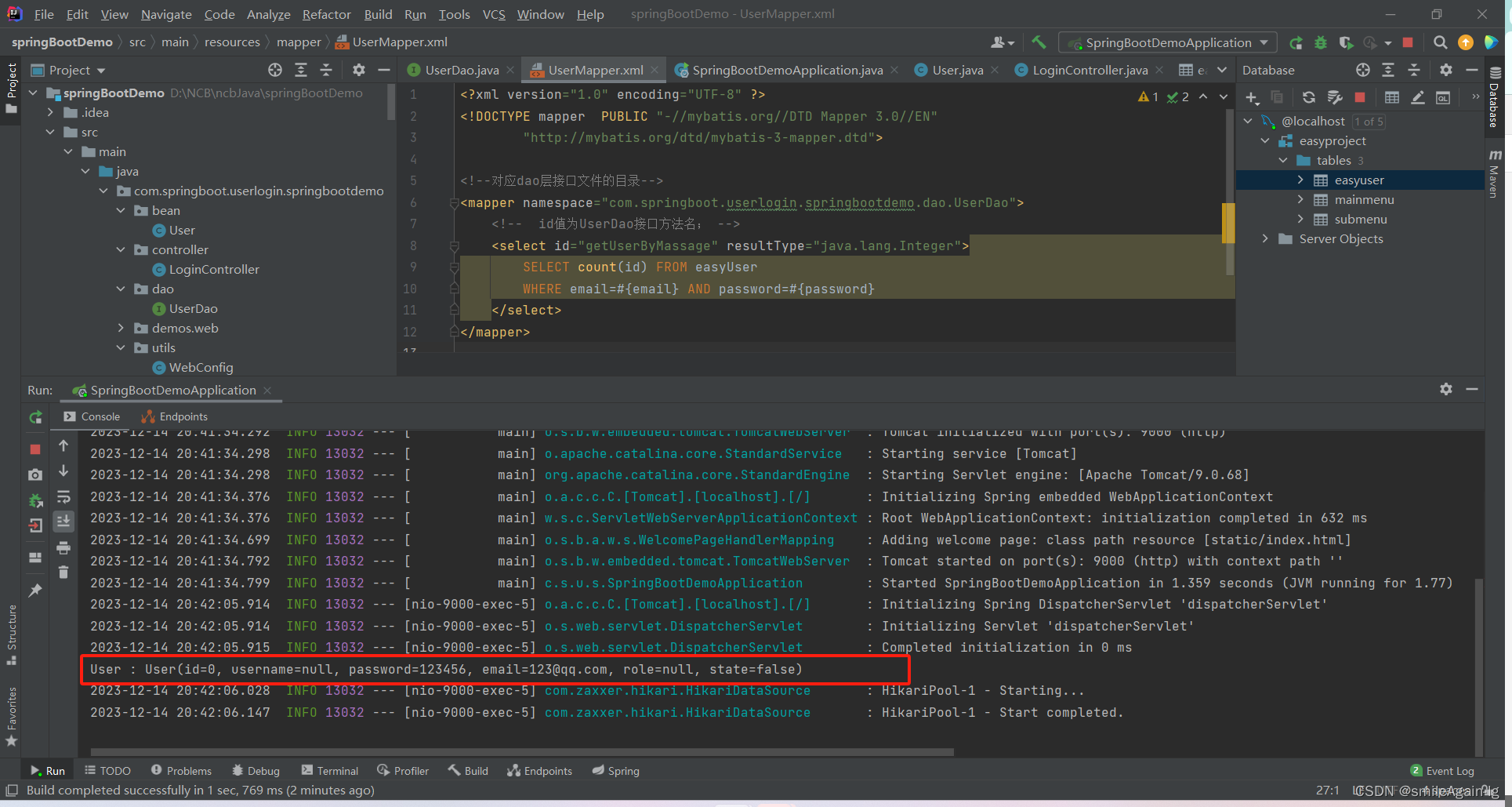The height and width of the screenshot is (807, 1512).
Task: Open the Refactor menu
Action: 326,14
